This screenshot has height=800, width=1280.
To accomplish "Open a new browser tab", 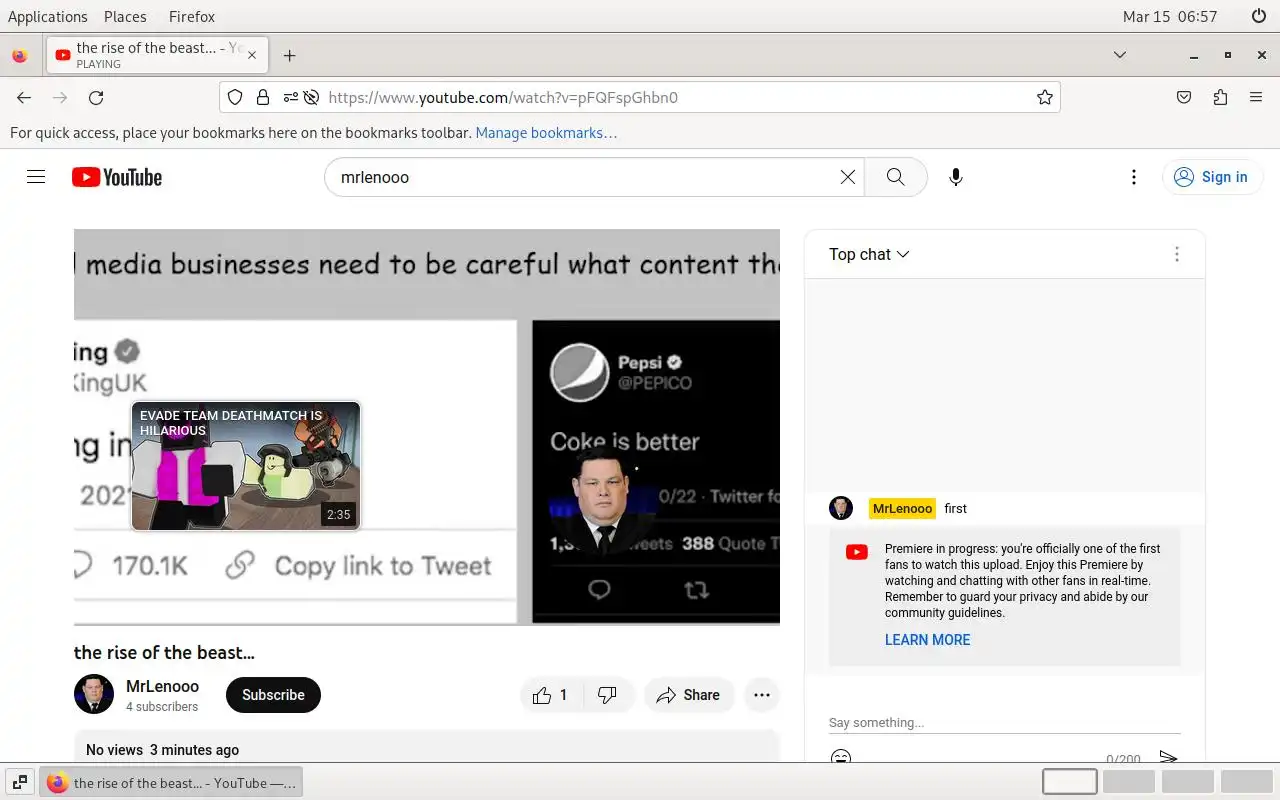I will [x=290, y=55].
